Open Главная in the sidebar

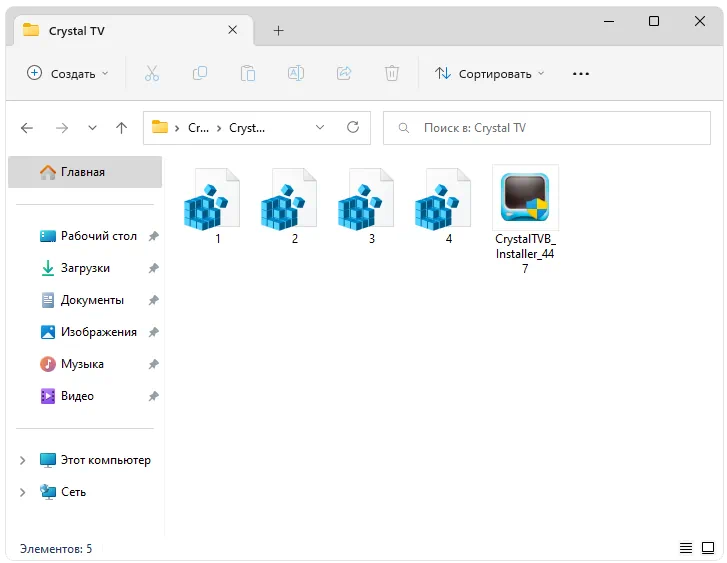coord(85,172)
